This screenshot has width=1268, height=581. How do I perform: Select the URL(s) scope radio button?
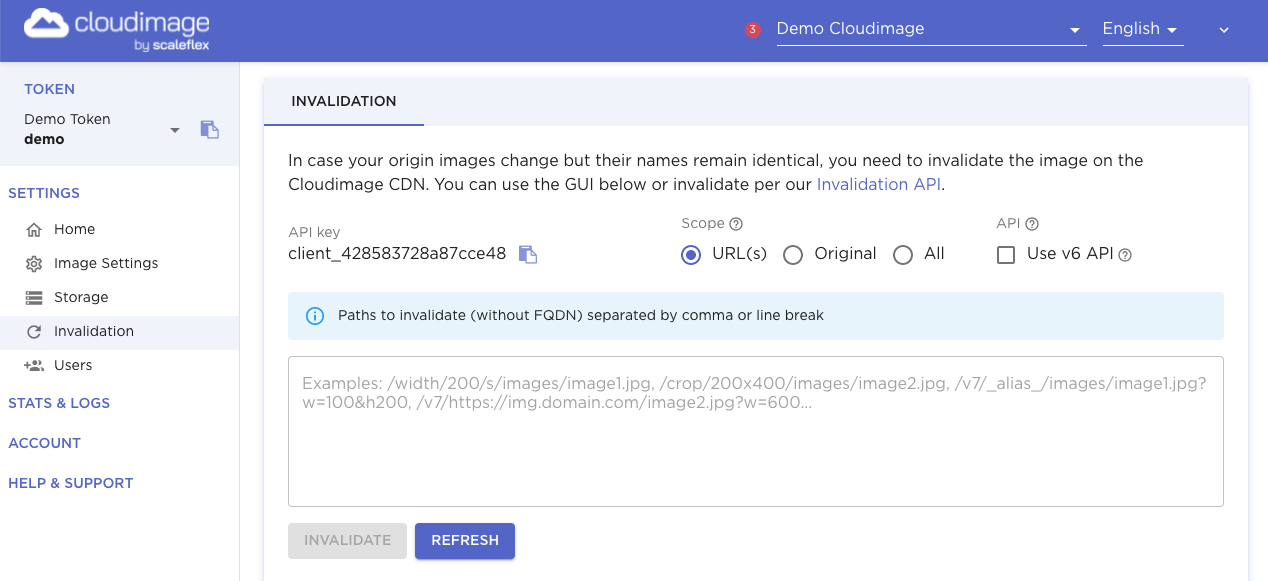pos(691,255)
